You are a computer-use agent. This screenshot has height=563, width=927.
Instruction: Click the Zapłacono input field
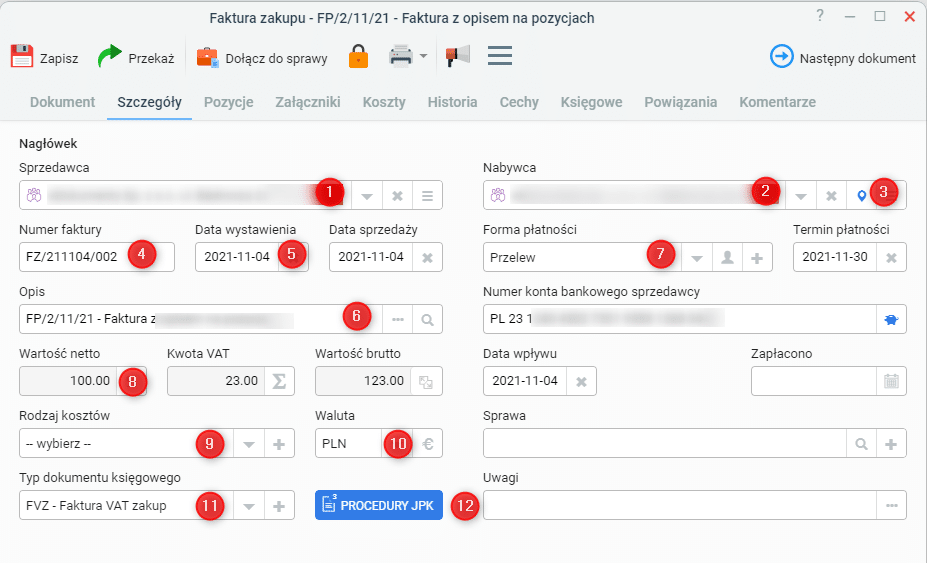814,381
